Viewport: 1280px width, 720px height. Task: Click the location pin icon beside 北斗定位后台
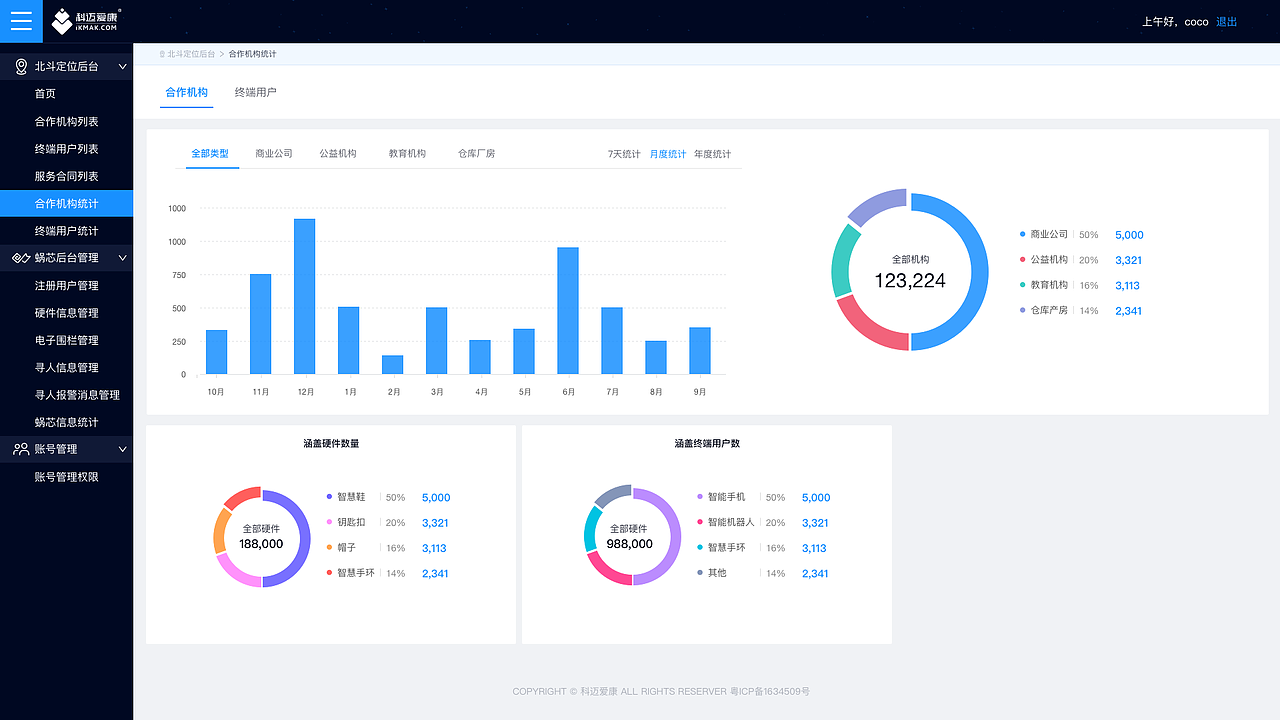(21, 67)
